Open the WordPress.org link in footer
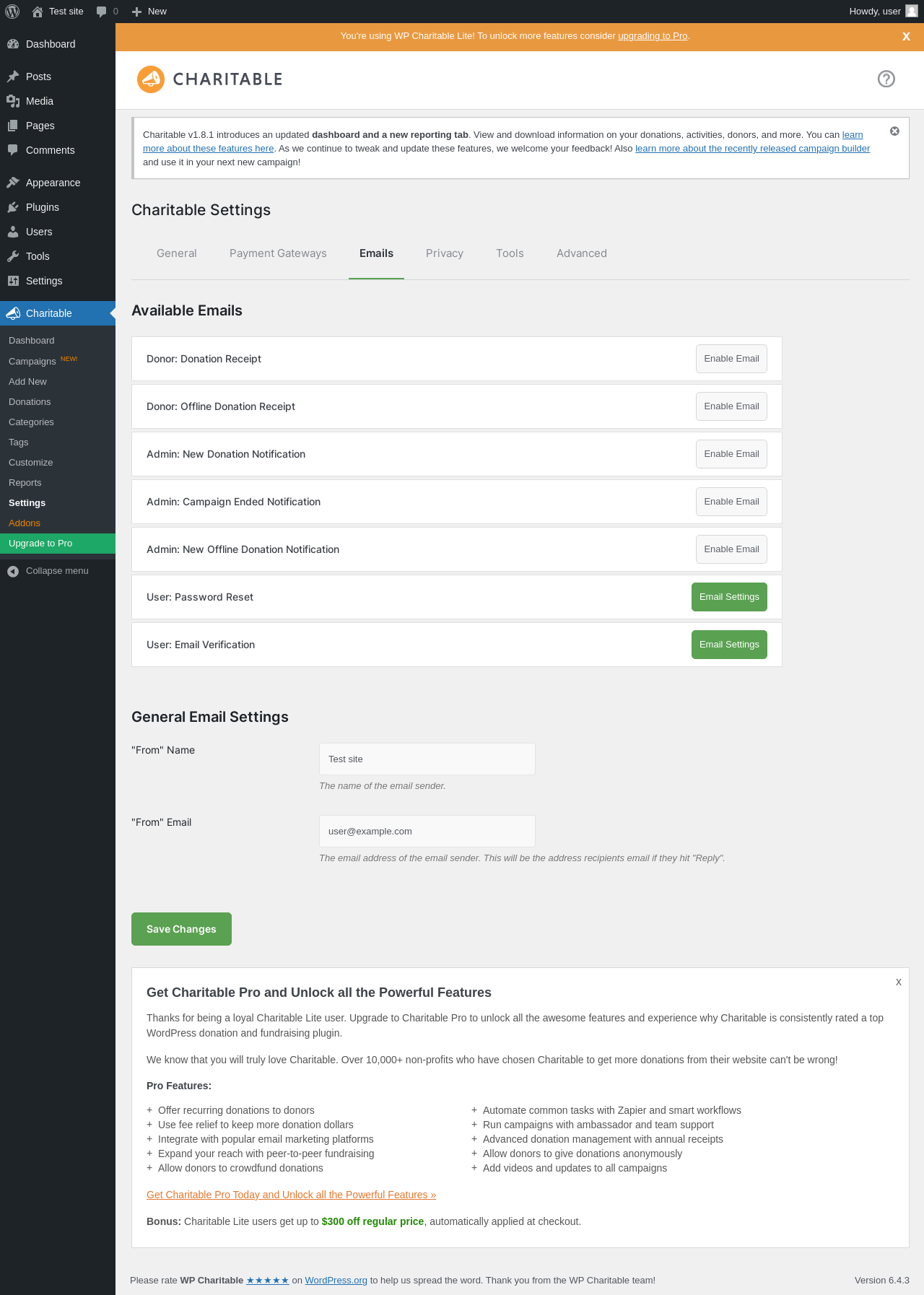Viewport: 924px width, 1295px height. (336, 1281)
